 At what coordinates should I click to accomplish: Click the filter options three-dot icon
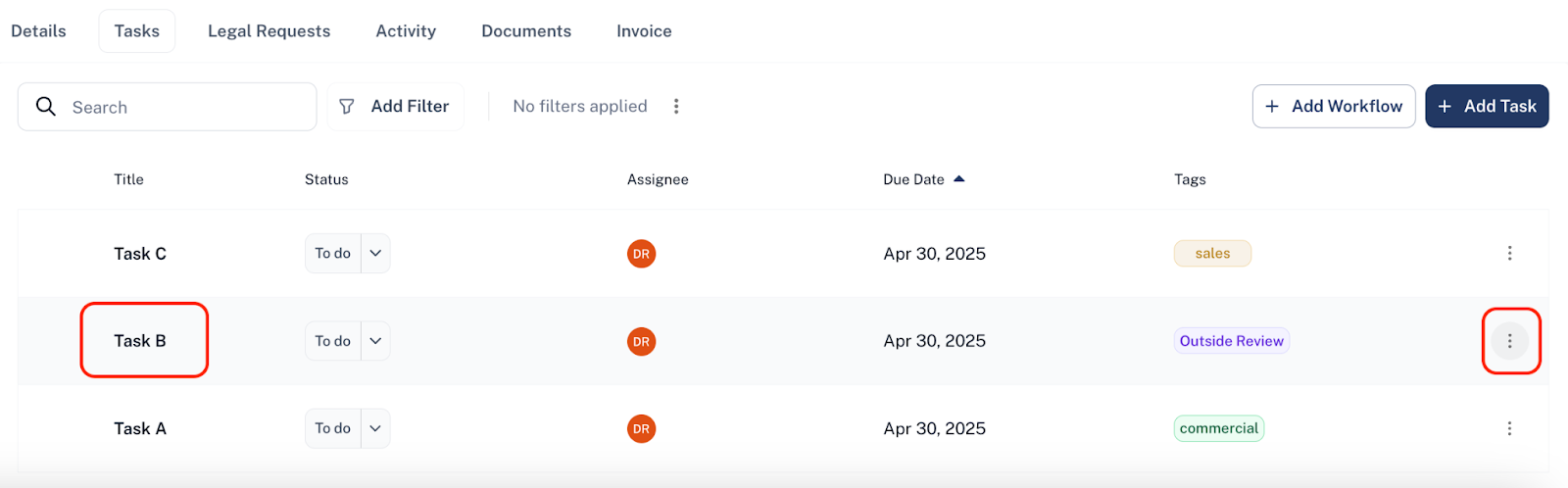point(676,106)
